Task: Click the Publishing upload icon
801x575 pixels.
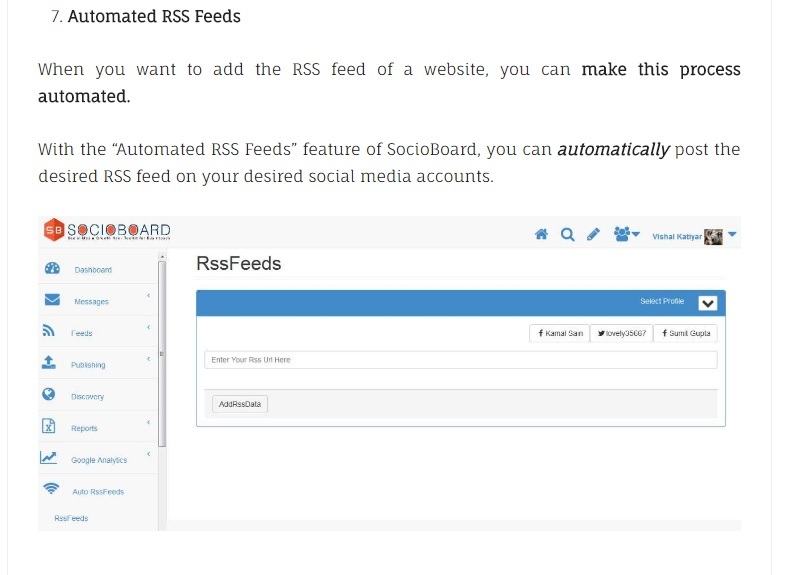Action: [49, 362]
